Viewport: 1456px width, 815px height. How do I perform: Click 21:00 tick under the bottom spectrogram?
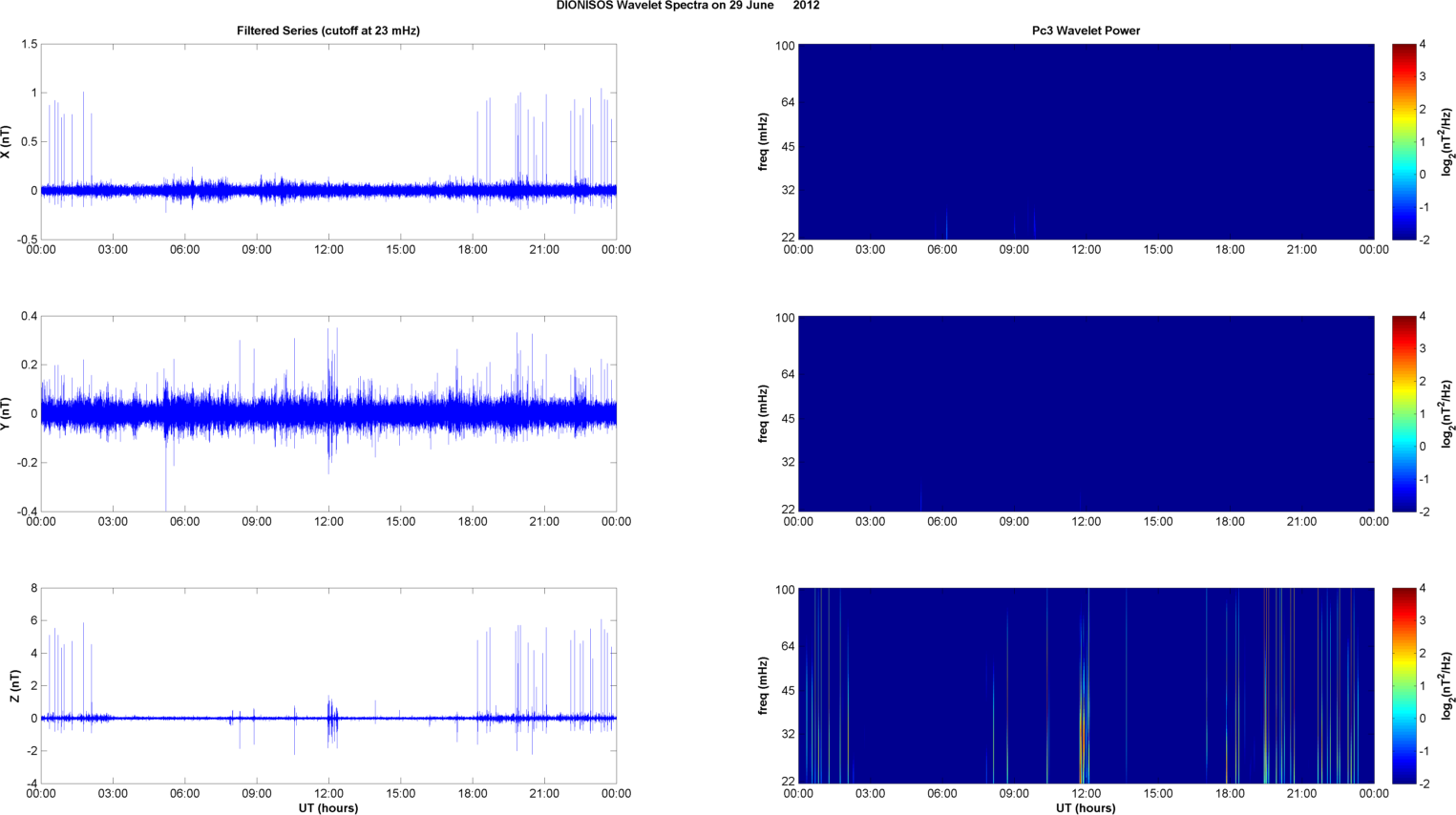pos(1302,794)
